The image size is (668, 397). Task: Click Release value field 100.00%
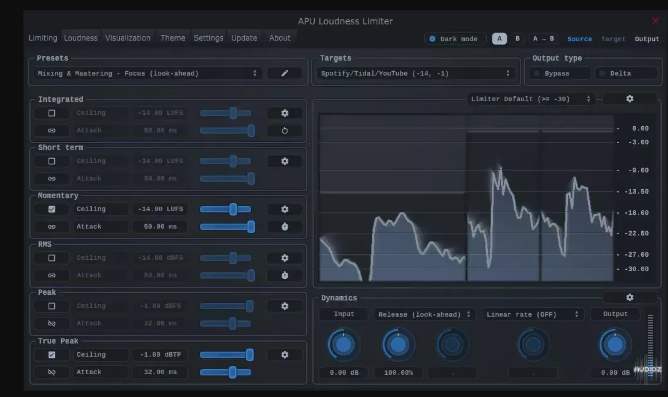coord(398,373)
